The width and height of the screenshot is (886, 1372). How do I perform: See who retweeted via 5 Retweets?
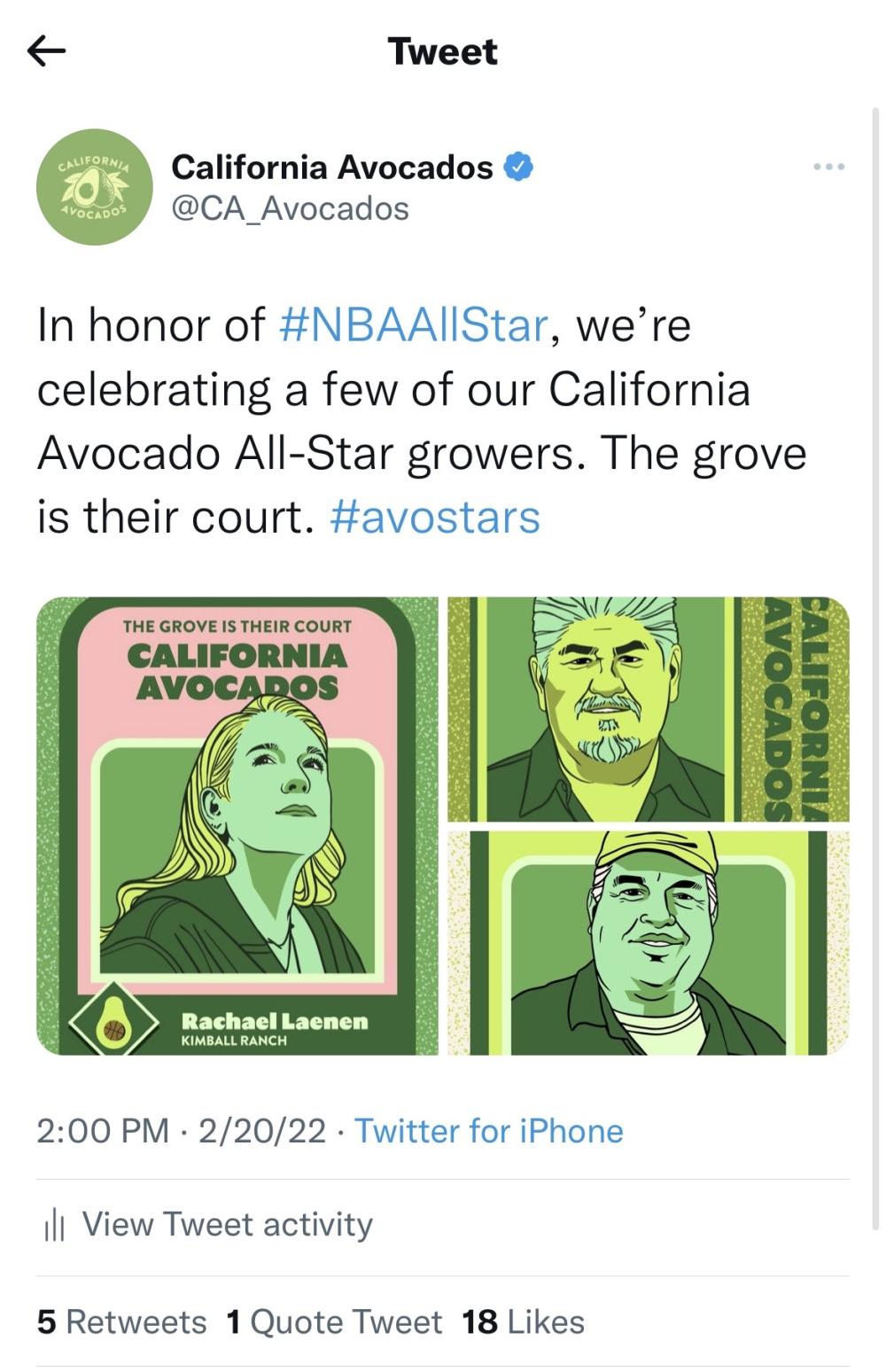point(120,1321)
